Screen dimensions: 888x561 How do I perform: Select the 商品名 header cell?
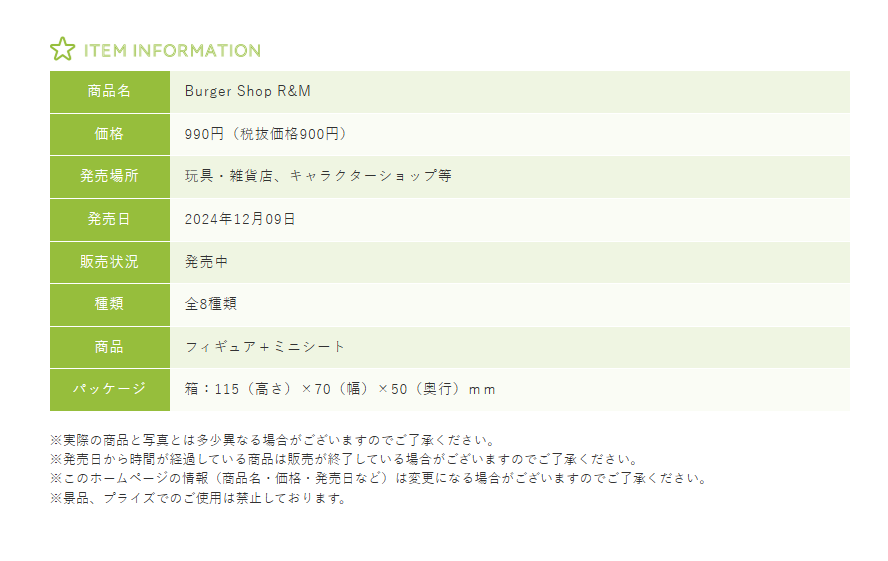pyautogui.click(x=110, y=91)
